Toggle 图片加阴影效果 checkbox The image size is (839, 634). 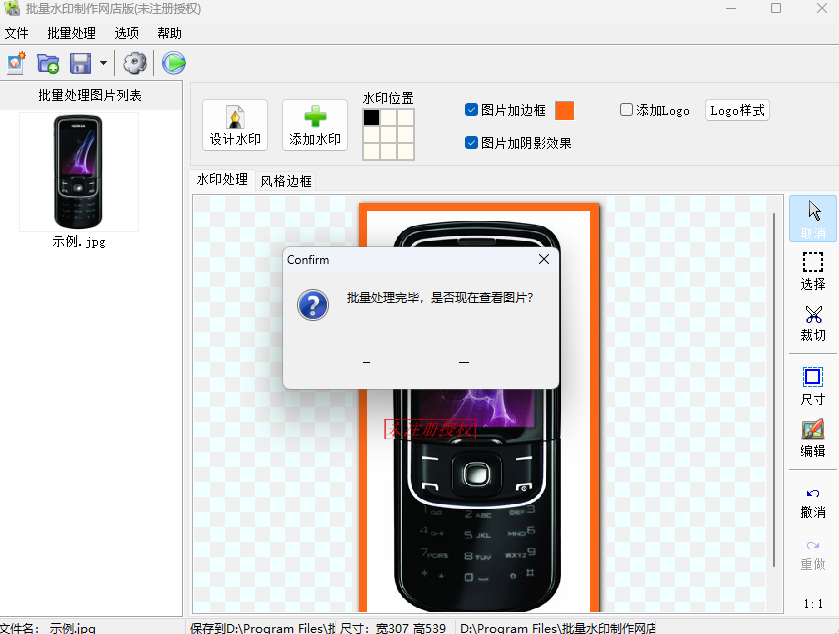pos(471,143)
